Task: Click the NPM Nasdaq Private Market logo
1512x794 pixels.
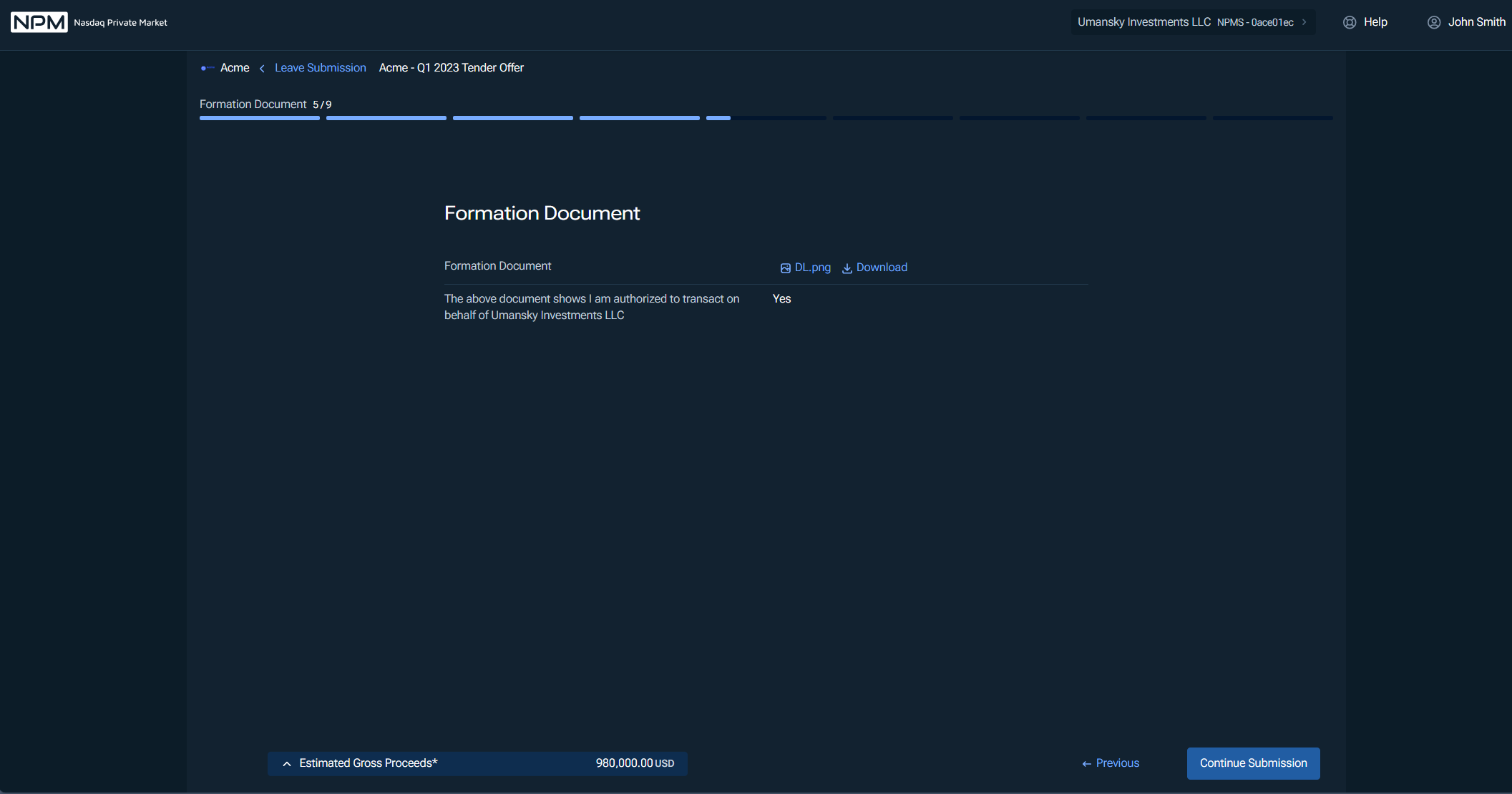Action: click(89, 22)
